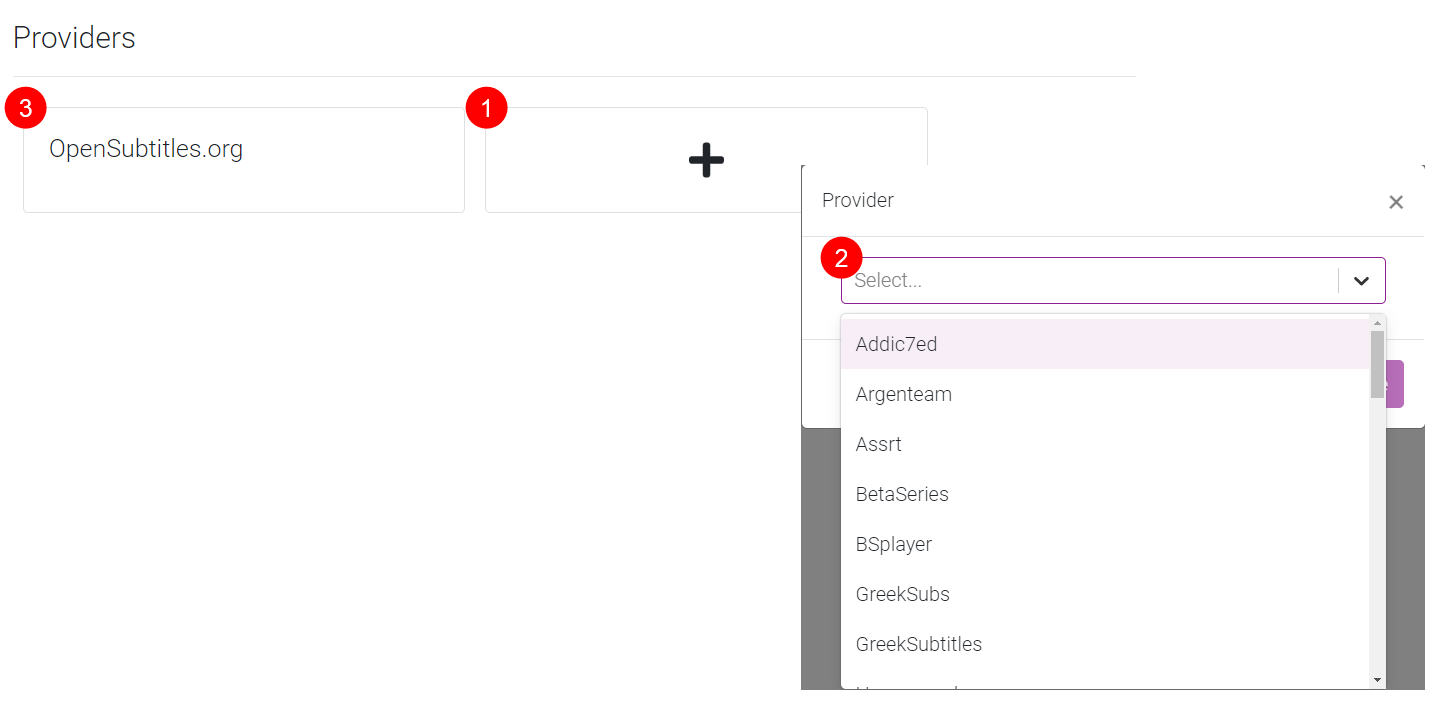Image resolution: width=1433 pixels, height=703 pixels.
Task: Click the scroll down arrow in provider list
Action: pos(1377,680)
